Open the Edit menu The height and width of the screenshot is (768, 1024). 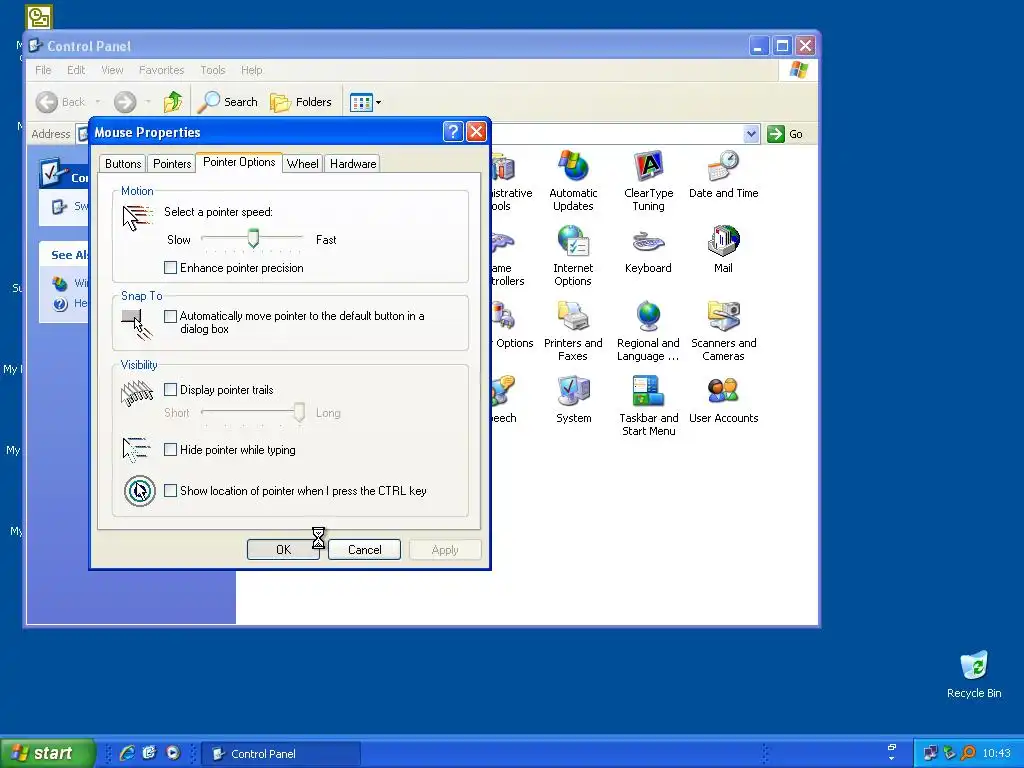coord(76,70)
